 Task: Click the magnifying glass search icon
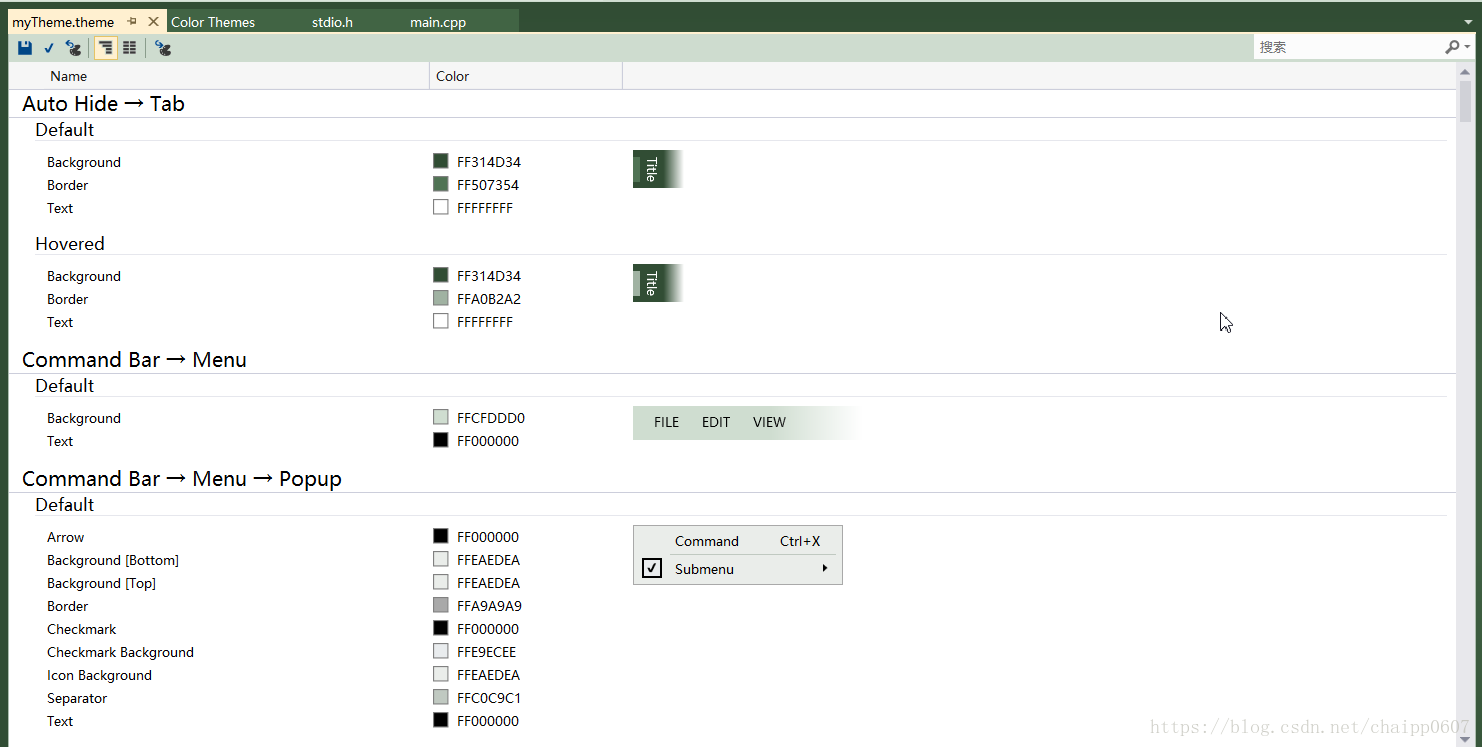coord(1452,47)
